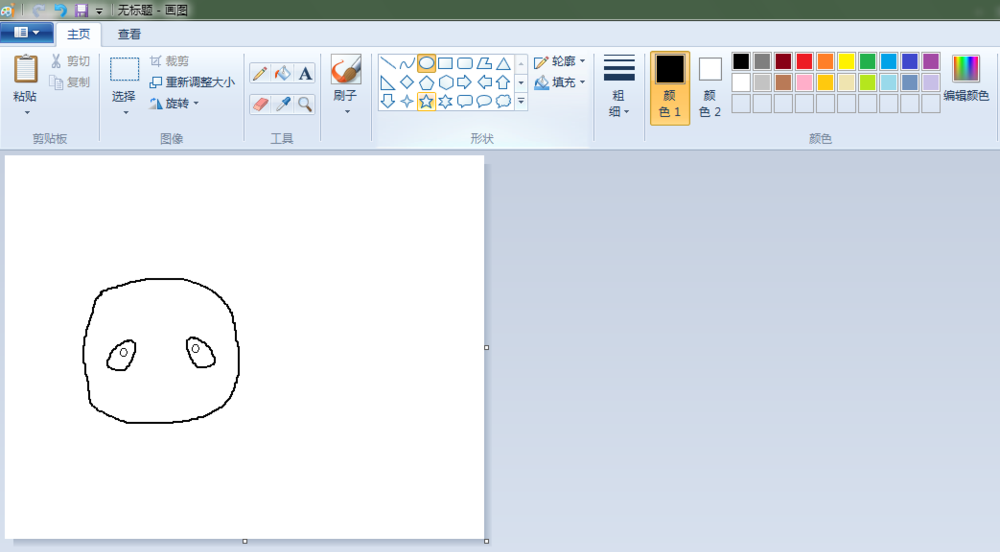This screenshot has width=1000, height=552.
Task: Choose the Left arrow shape
Action: pyautogui.click(x=484, y=82)
